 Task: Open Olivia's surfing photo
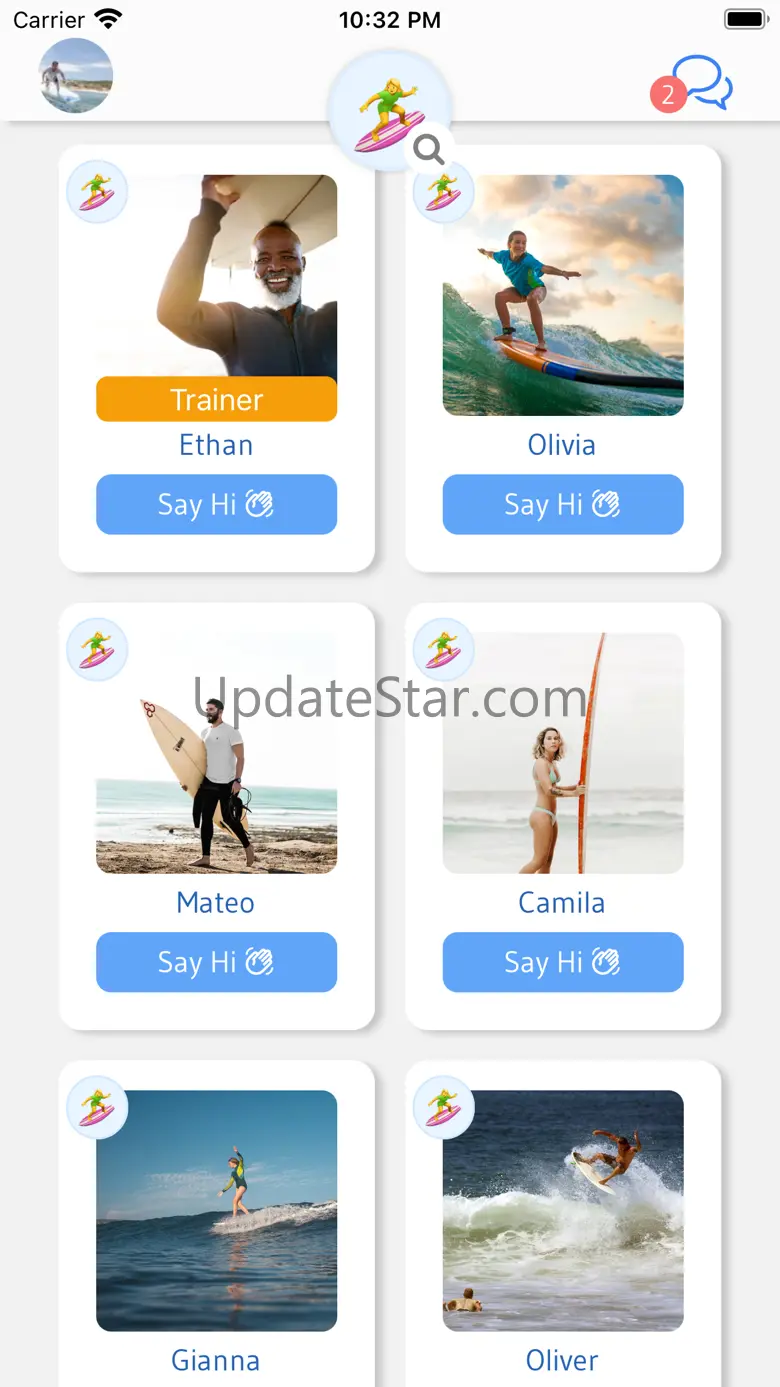[x=563, y=295]
